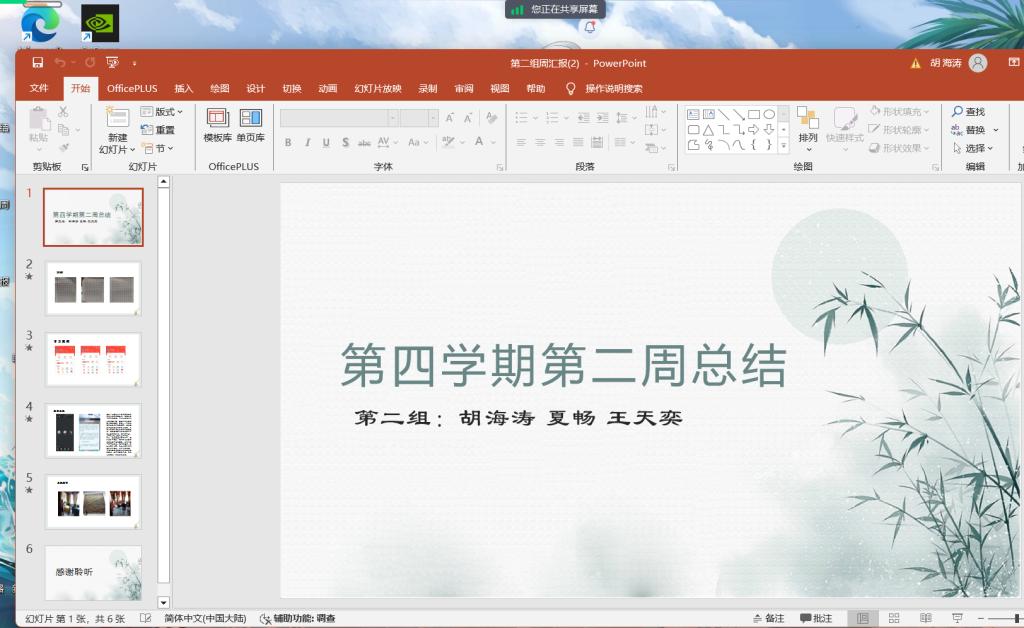Image resolution: width=1024 pixels, height=628 pixels.
Task: Click the 辅助功能: 调查 accessibility status
Action: (298, 619)
